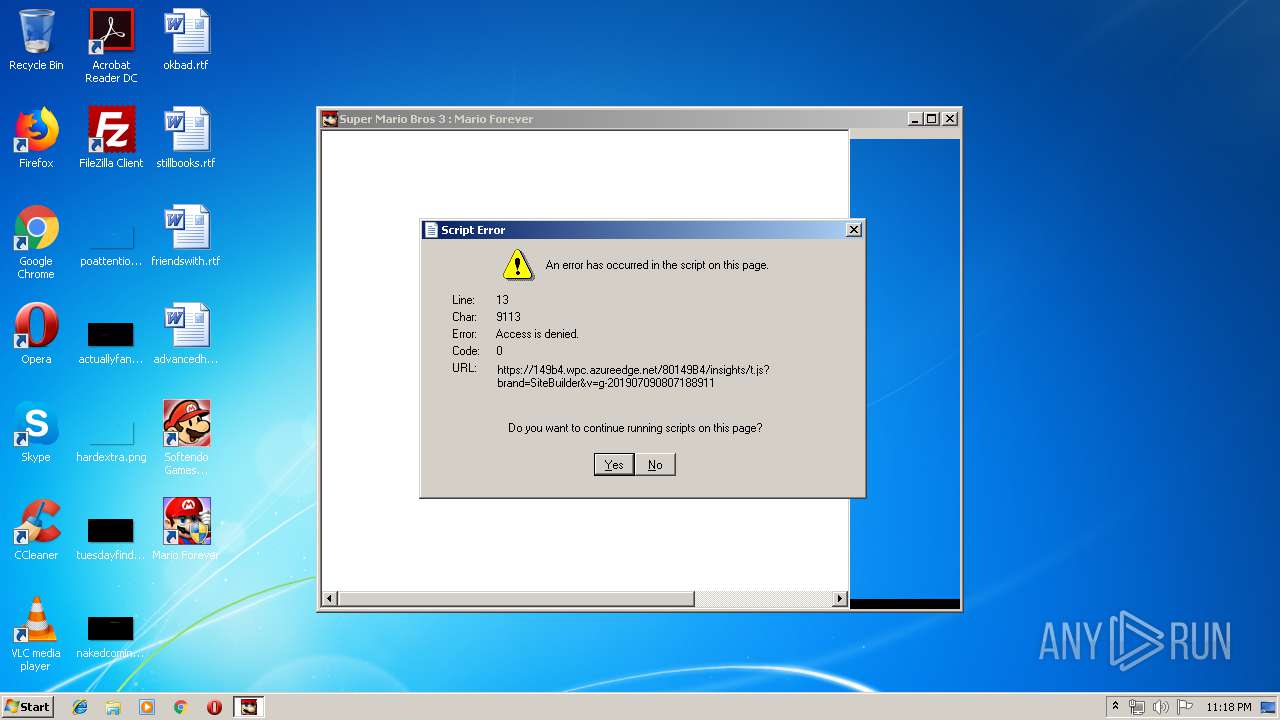Screen dimensions: 1280x720
Task: Launch FileZilla Client shortcut
Action: [111, 138]
